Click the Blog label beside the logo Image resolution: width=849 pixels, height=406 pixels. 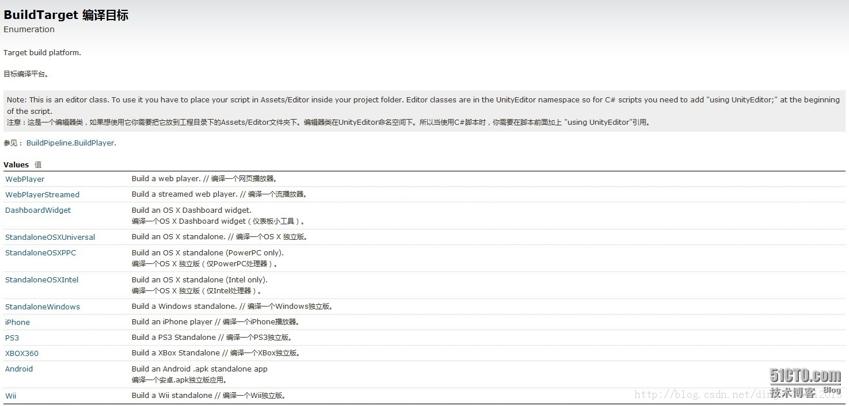pos(832,390)
